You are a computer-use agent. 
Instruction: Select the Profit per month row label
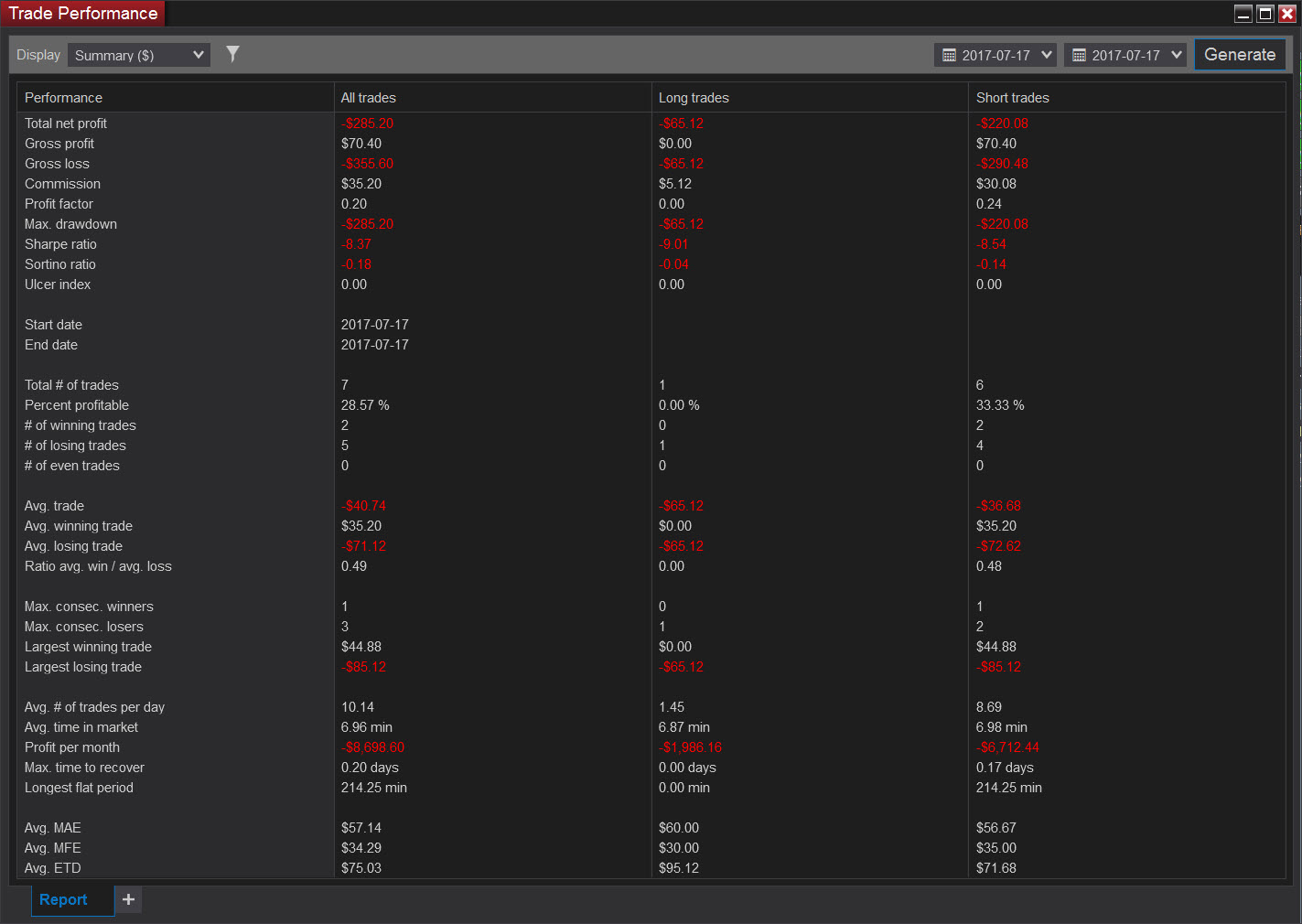[72, 747]
